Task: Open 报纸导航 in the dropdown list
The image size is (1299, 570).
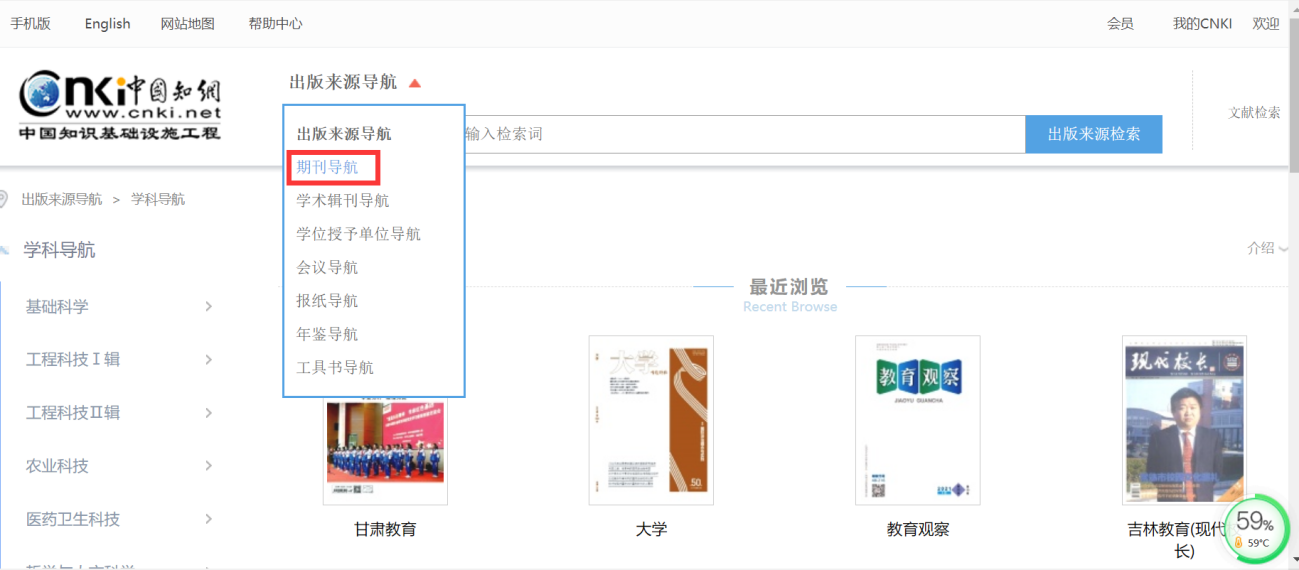Action: (327, 301)
